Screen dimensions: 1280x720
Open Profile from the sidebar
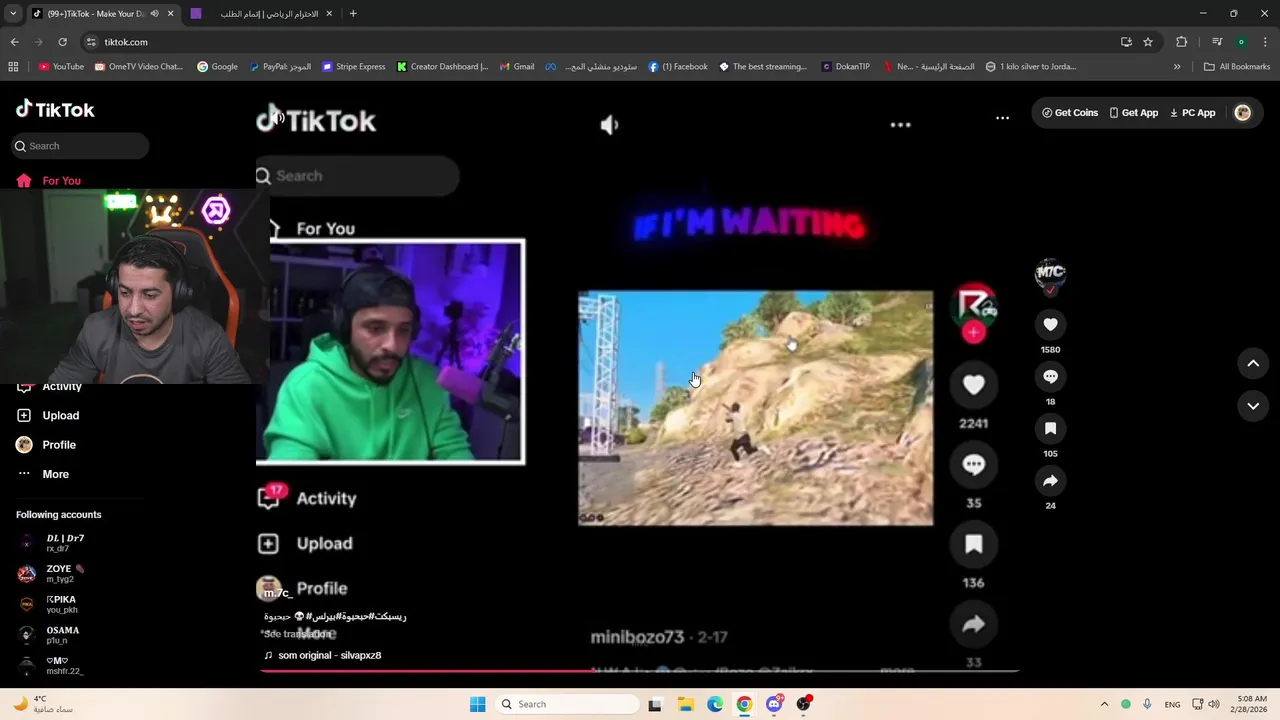point(46,445)
